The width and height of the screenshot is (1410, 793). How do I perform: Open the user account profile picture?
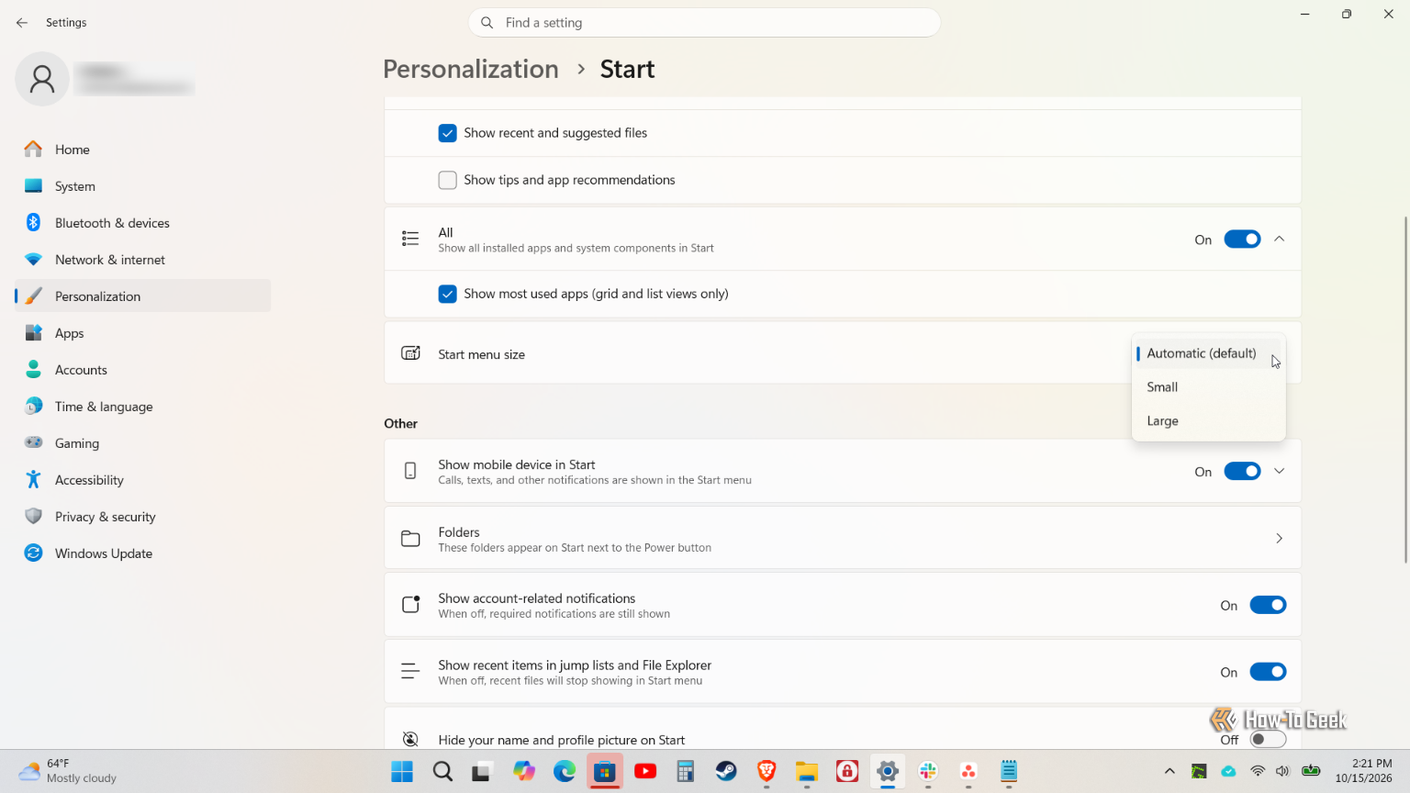[42, 79]
